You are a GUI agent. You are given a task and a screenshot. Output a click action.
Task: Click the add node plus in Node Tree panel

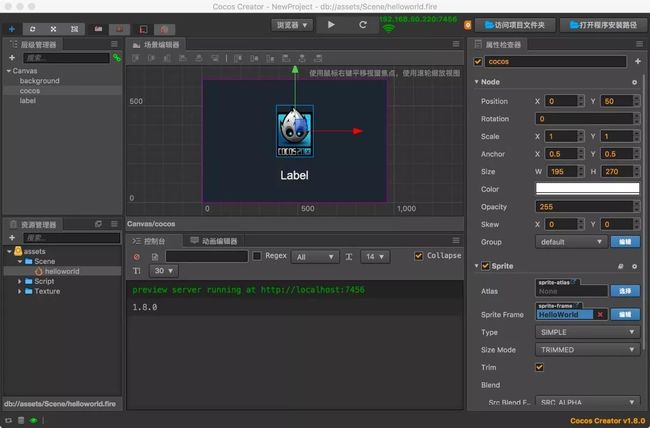click(12, 58)
